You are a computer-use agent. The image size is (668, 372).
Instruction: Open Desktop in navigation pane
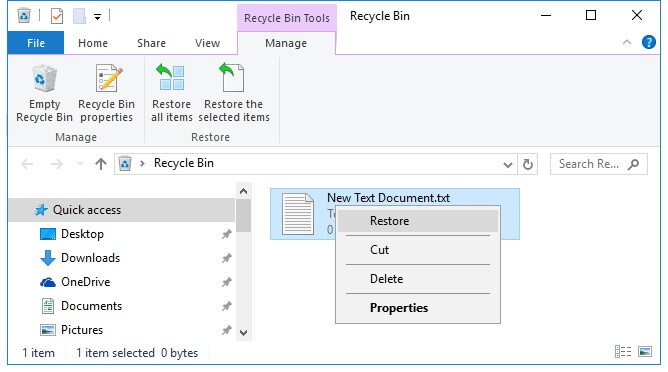coord(82,234)
